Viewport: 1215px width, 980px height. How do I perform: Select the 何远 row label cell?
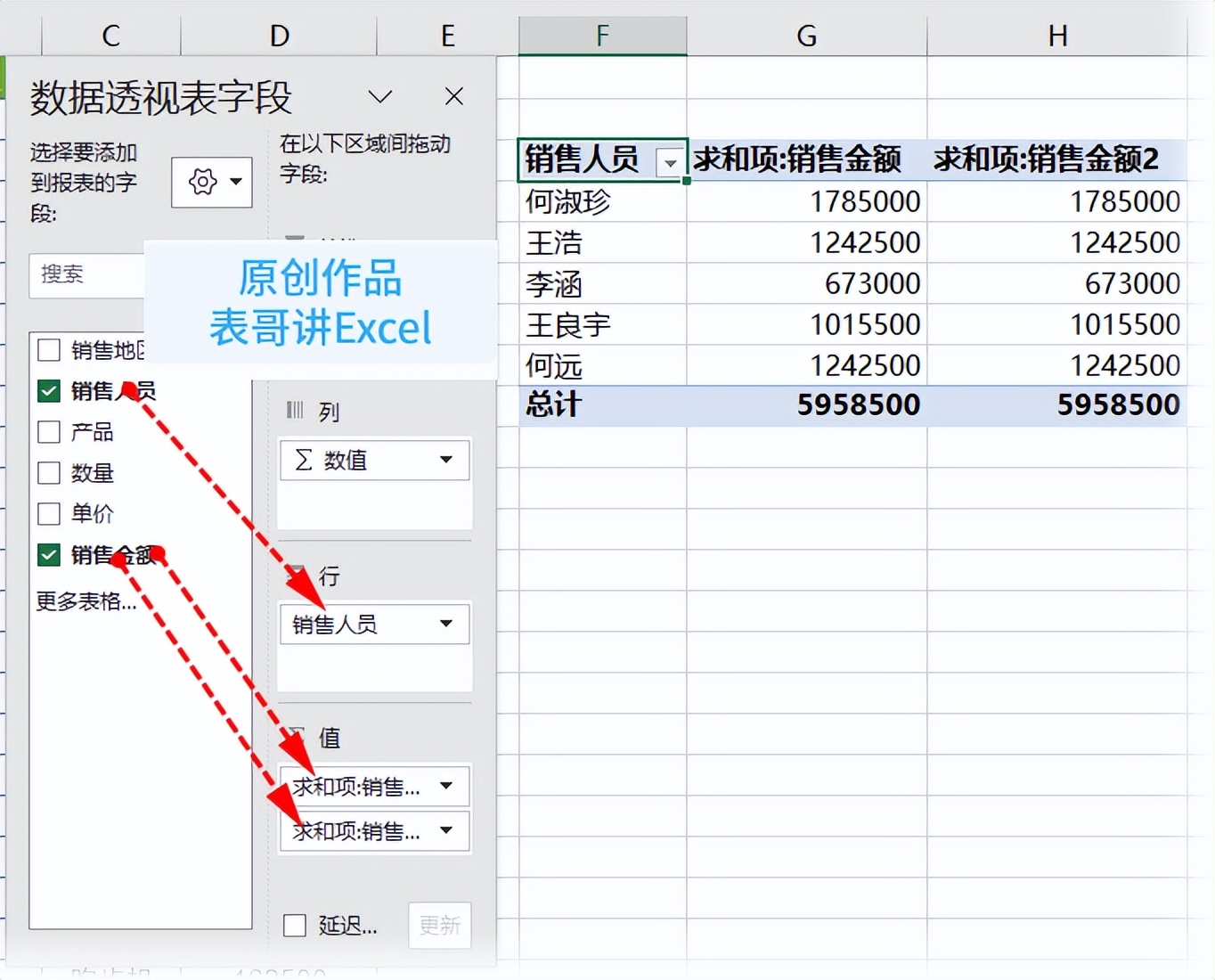pos(603,365)
